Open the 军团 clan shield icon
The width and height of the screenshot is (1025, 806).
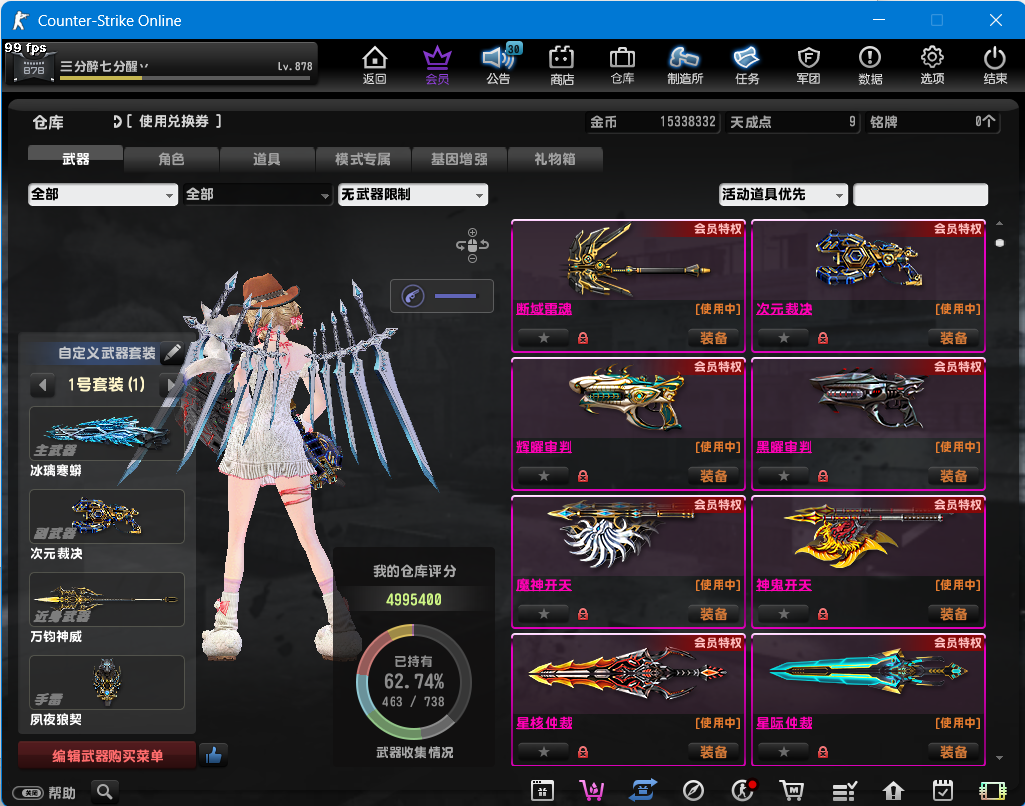click(x=809, y=65)
